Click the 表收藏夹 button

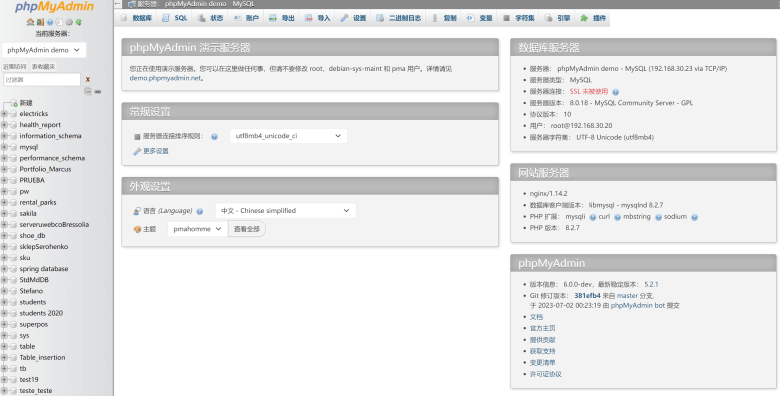tap(43, 67)
